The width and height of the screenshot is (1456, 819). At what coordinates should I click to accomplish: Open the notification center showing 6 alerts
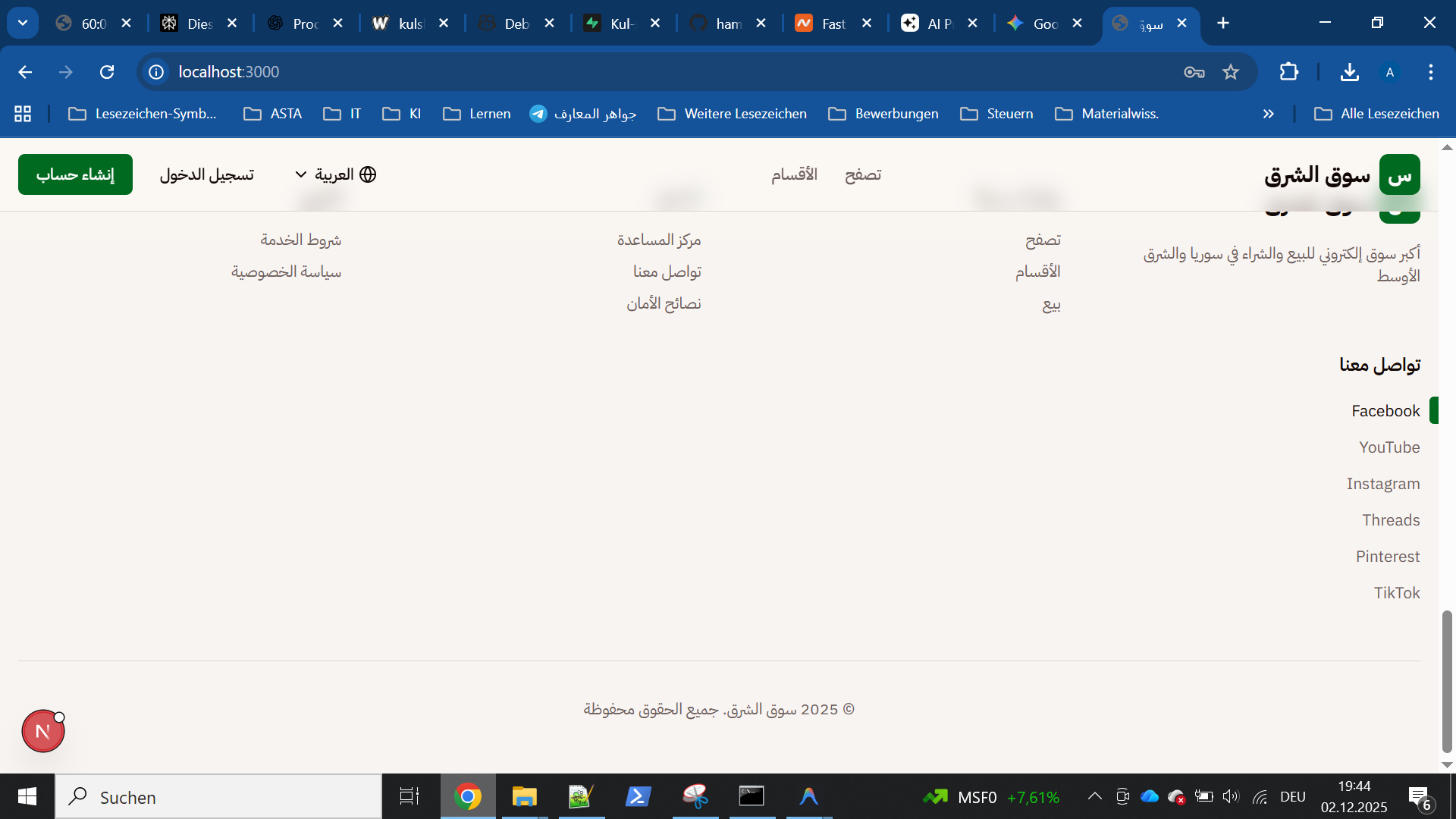pos(1417,796)
